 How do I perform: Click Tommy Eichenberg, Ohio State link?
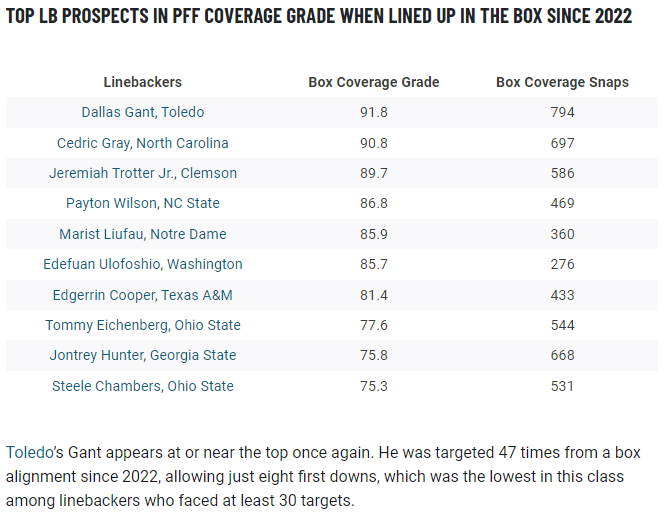(x=143, y=325)
